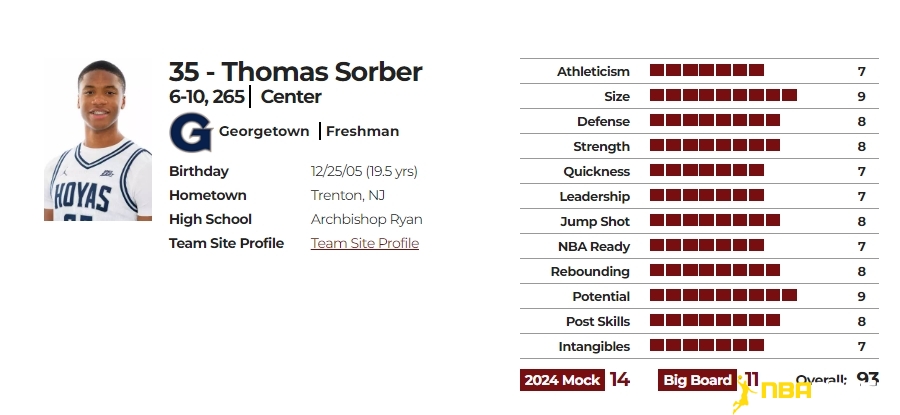Click the player name heading Thomas Sorber
This screenshot has width=900, height=415.
point(322,72)
